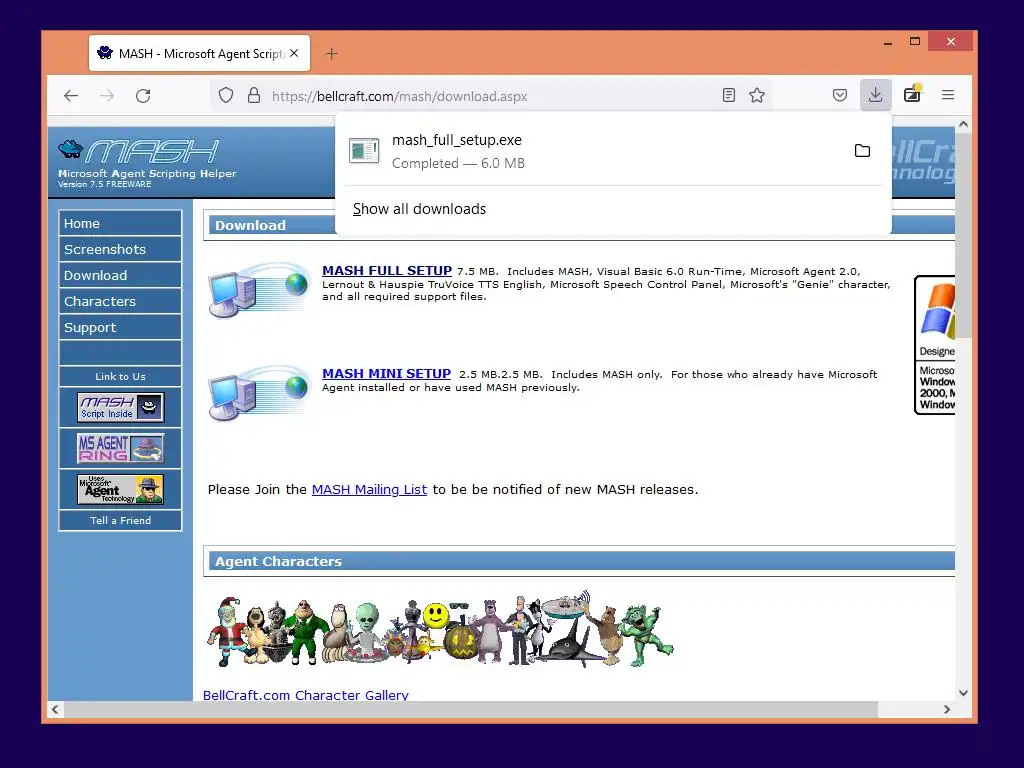
Task: Open the Pocket save icon
Action: pos(840,95)
